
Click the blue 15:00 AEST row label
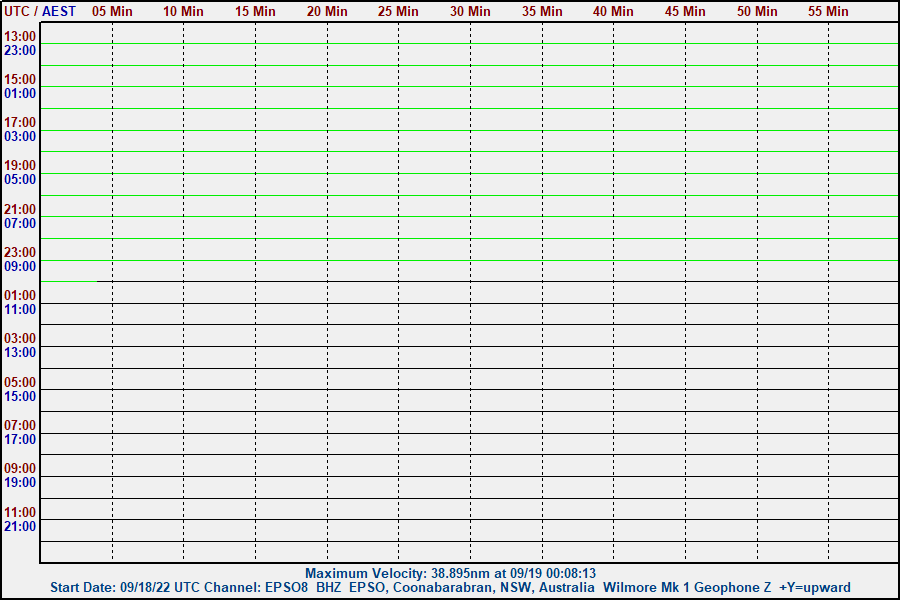point(20,396)
